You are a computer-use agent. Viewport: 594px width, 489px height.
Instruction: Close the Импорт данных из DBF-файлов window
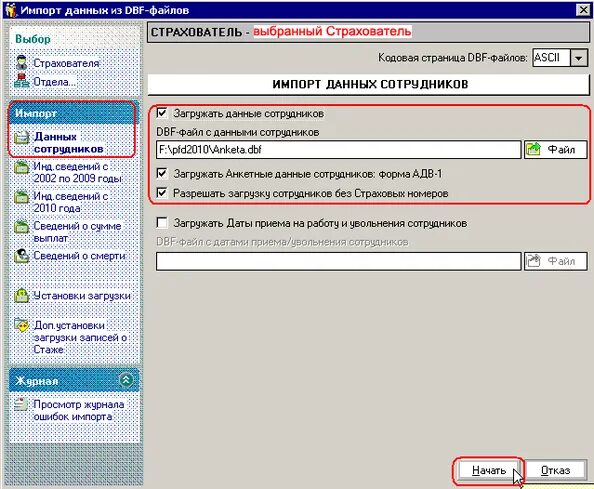pyautogui.click(x=583, y=10)
